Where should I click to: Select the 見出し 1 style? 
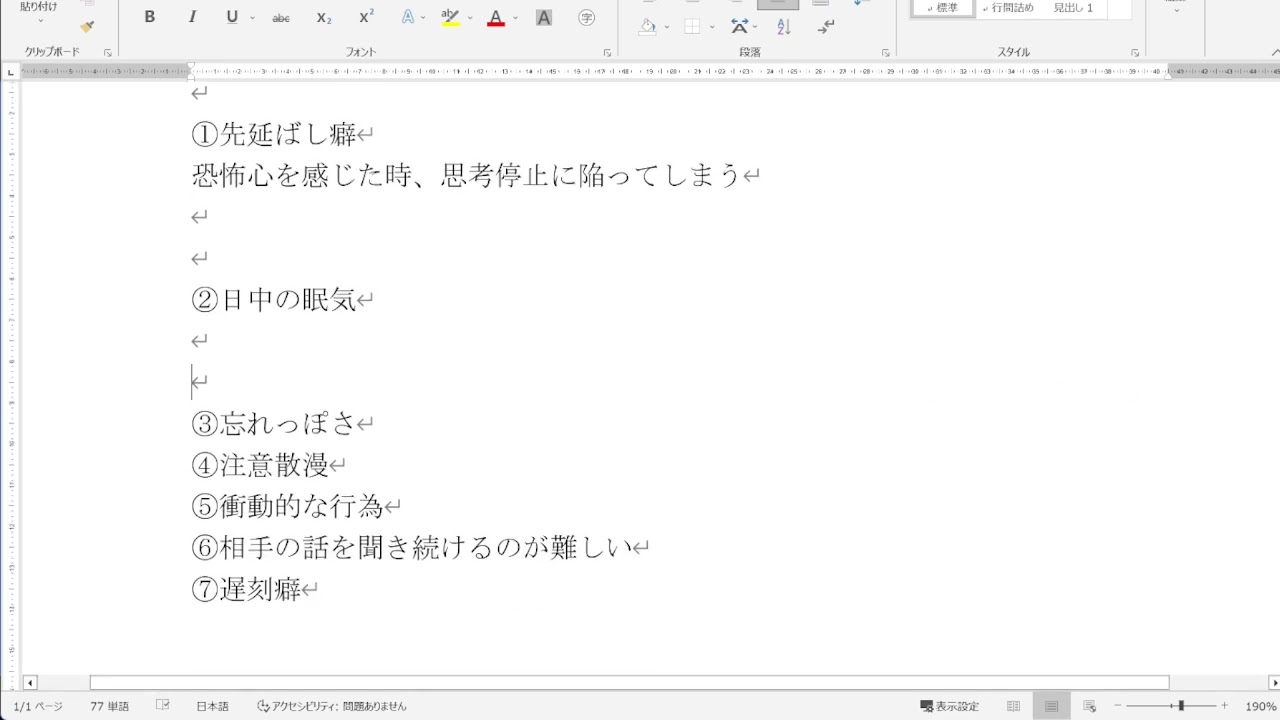click(x=1073, y=8)
